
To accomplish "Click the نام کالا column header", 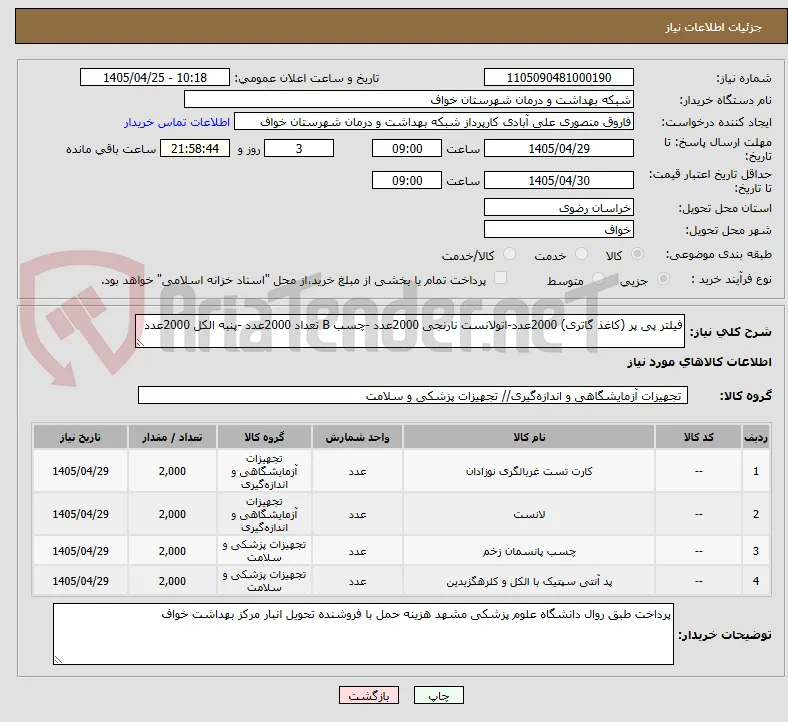I will point(529,437).
